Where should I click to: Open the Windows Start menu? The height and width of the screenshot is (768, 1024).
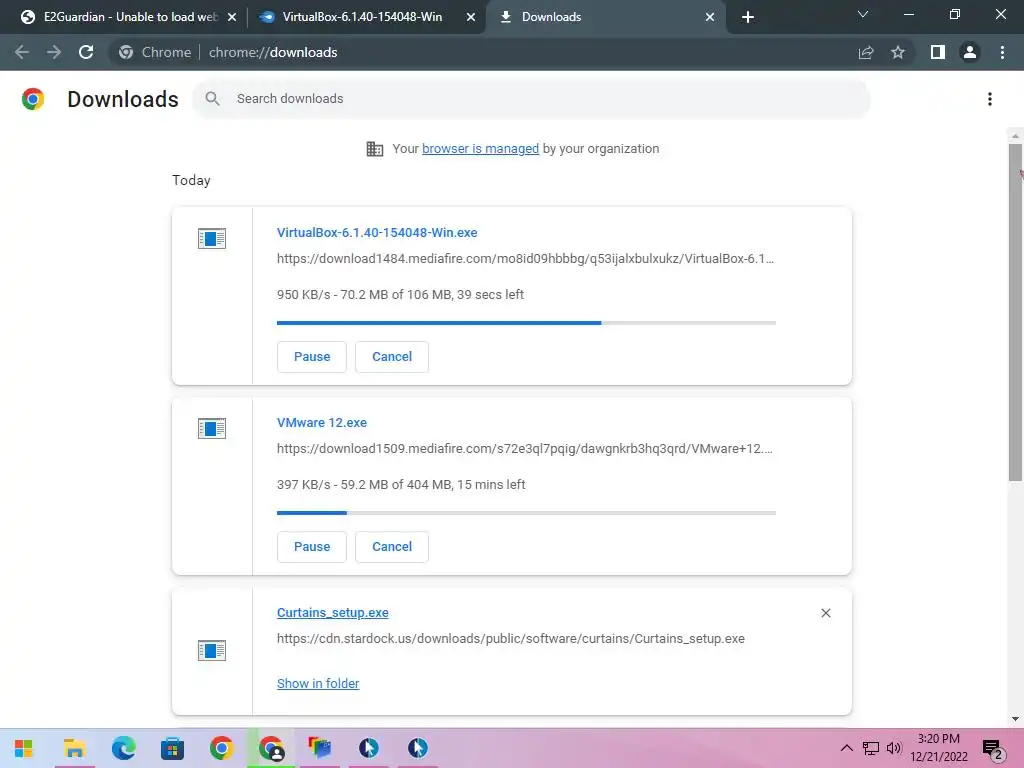coord(24,748)
